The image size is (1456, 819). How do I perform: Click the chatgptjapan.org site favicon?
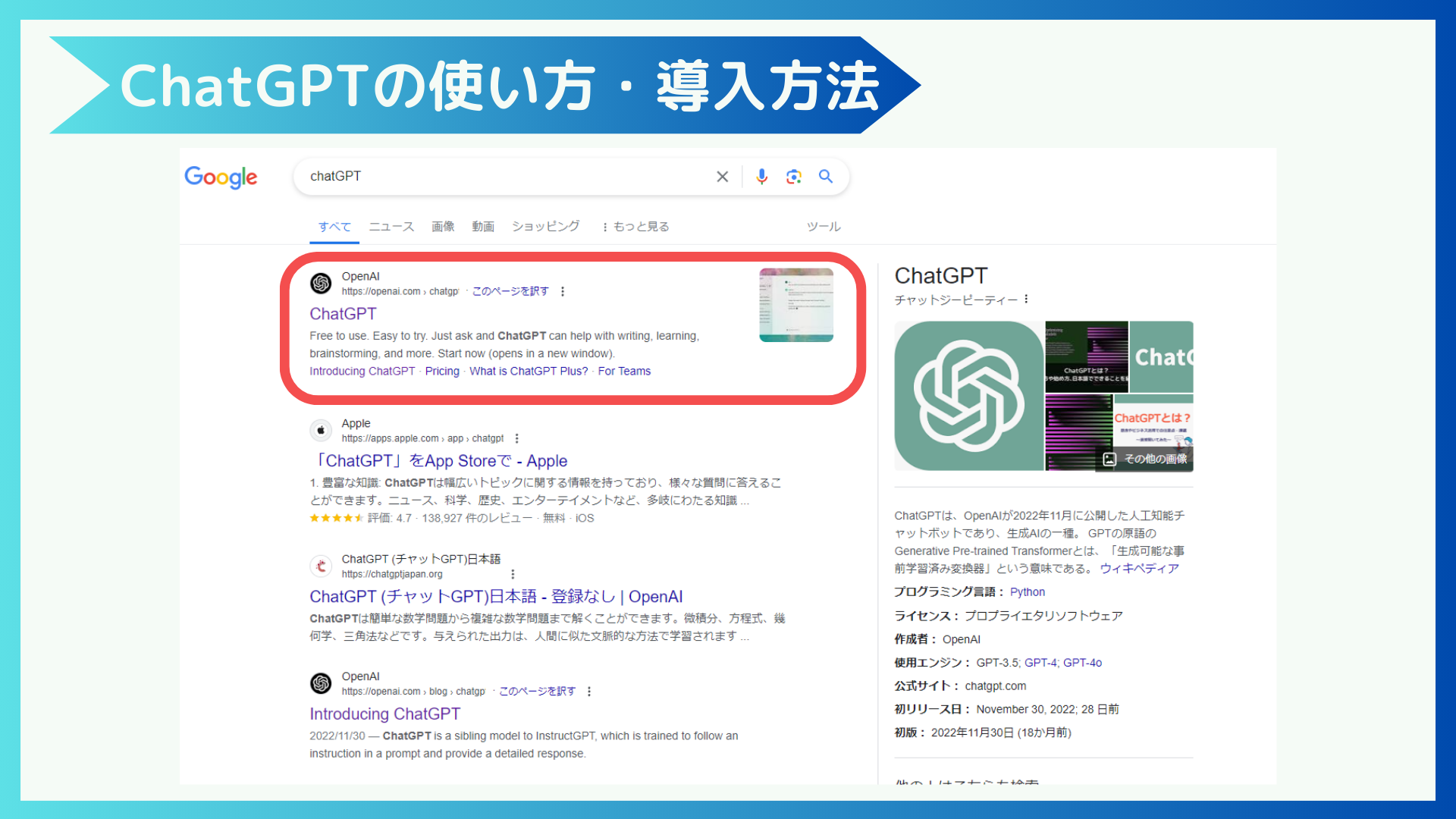point(321,566)
